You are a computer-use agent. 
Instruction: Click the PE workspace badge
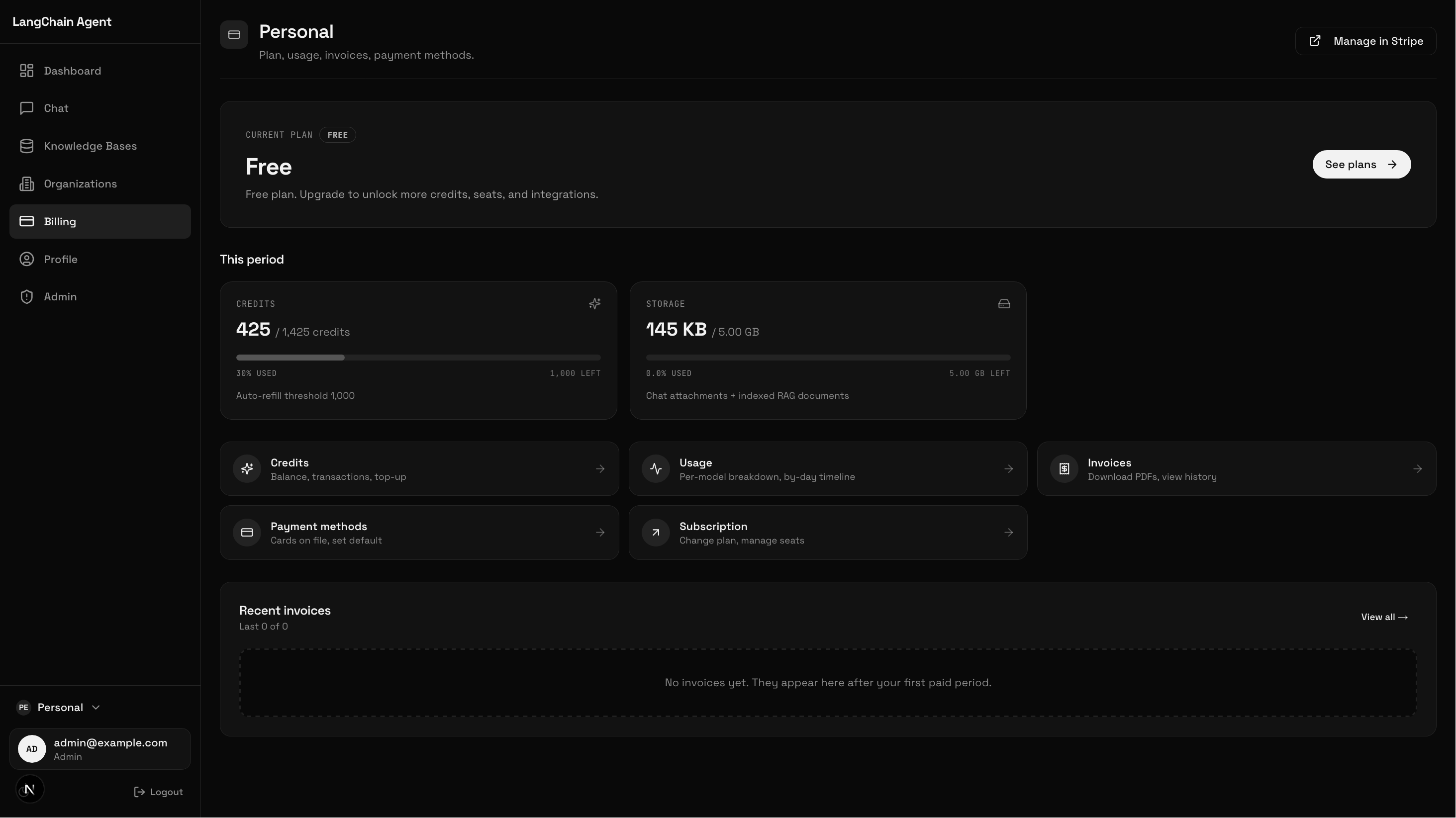[23, 708]
